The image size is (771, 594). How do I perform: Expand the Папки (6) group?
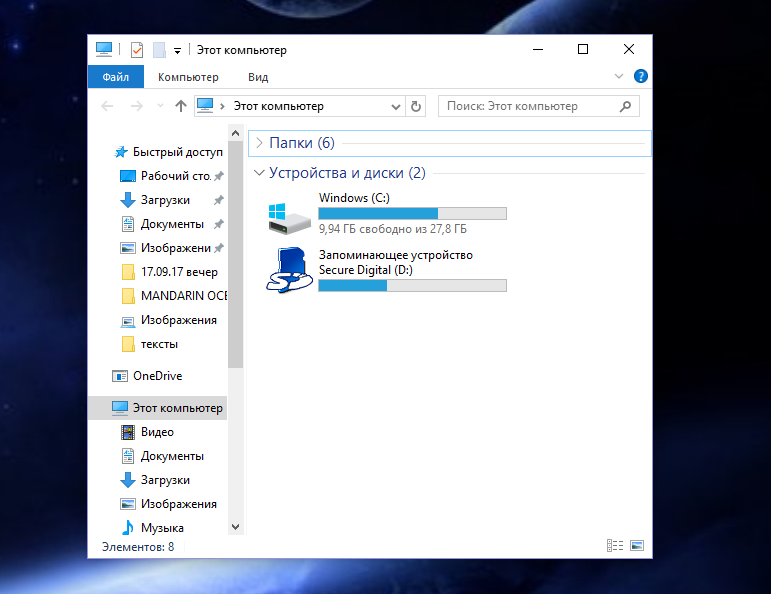point(260,143)
